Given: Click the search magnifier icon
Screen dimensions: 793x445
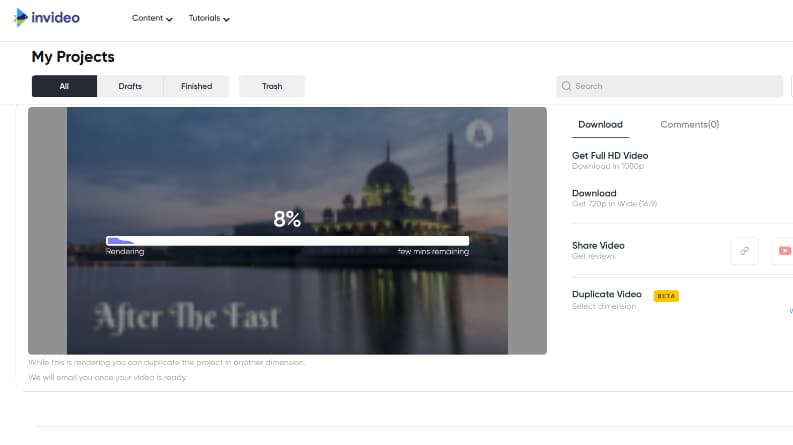Looking at the screenshot, I should (x=566, y=86).
